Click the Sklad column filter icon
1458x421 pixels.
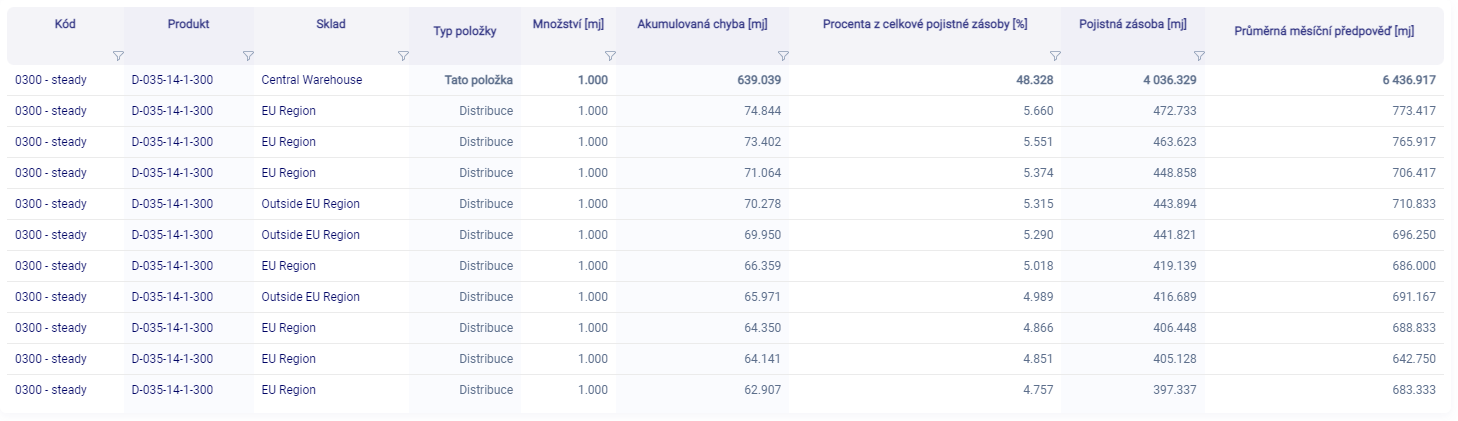coord(403,56)
